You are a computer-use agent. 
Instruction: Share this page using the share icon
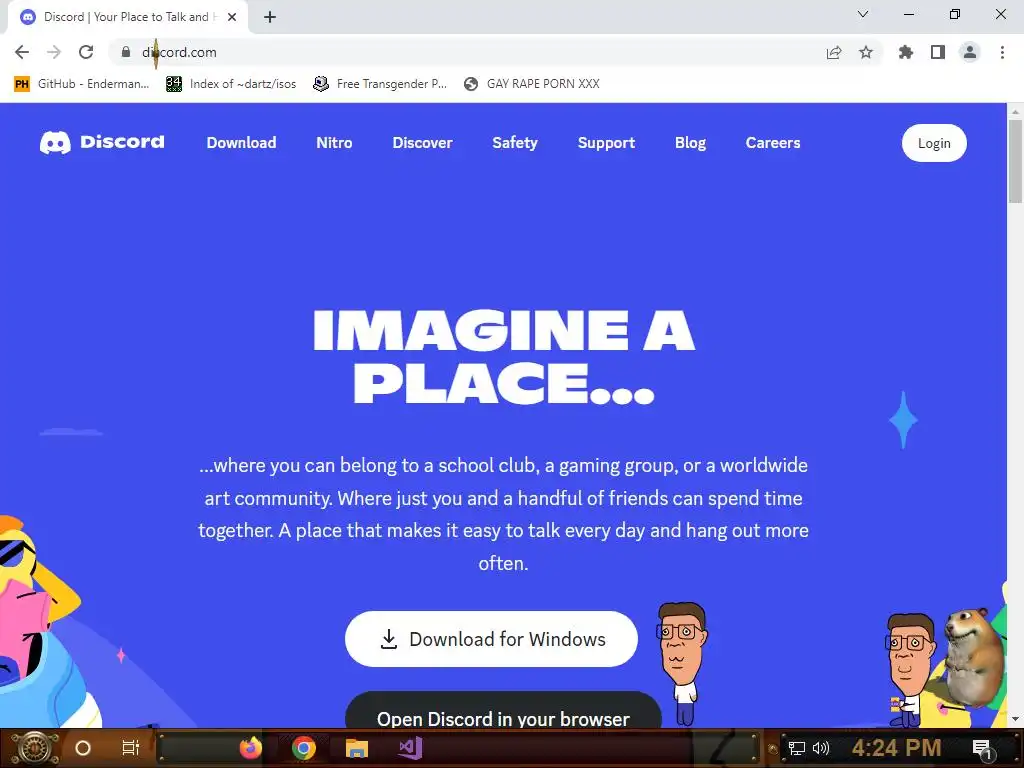[x=834, y=52]
